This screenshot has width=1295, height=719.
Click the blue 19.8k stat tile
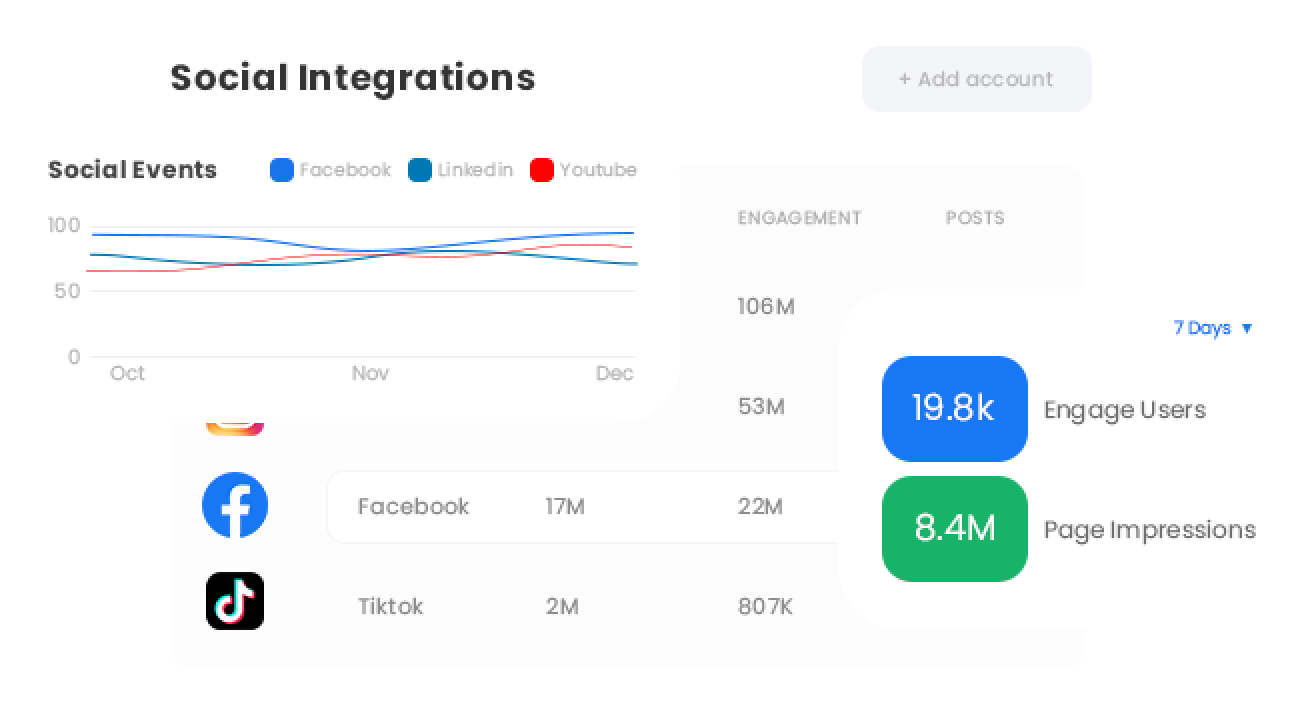pyautogui.click(x=954, y=409)
